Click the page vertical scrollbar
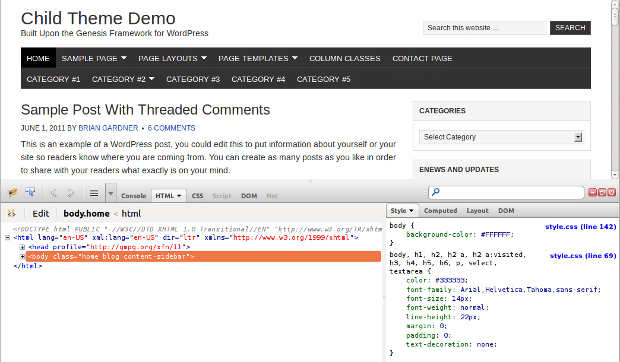620x362 pixels. click(615, 89)
